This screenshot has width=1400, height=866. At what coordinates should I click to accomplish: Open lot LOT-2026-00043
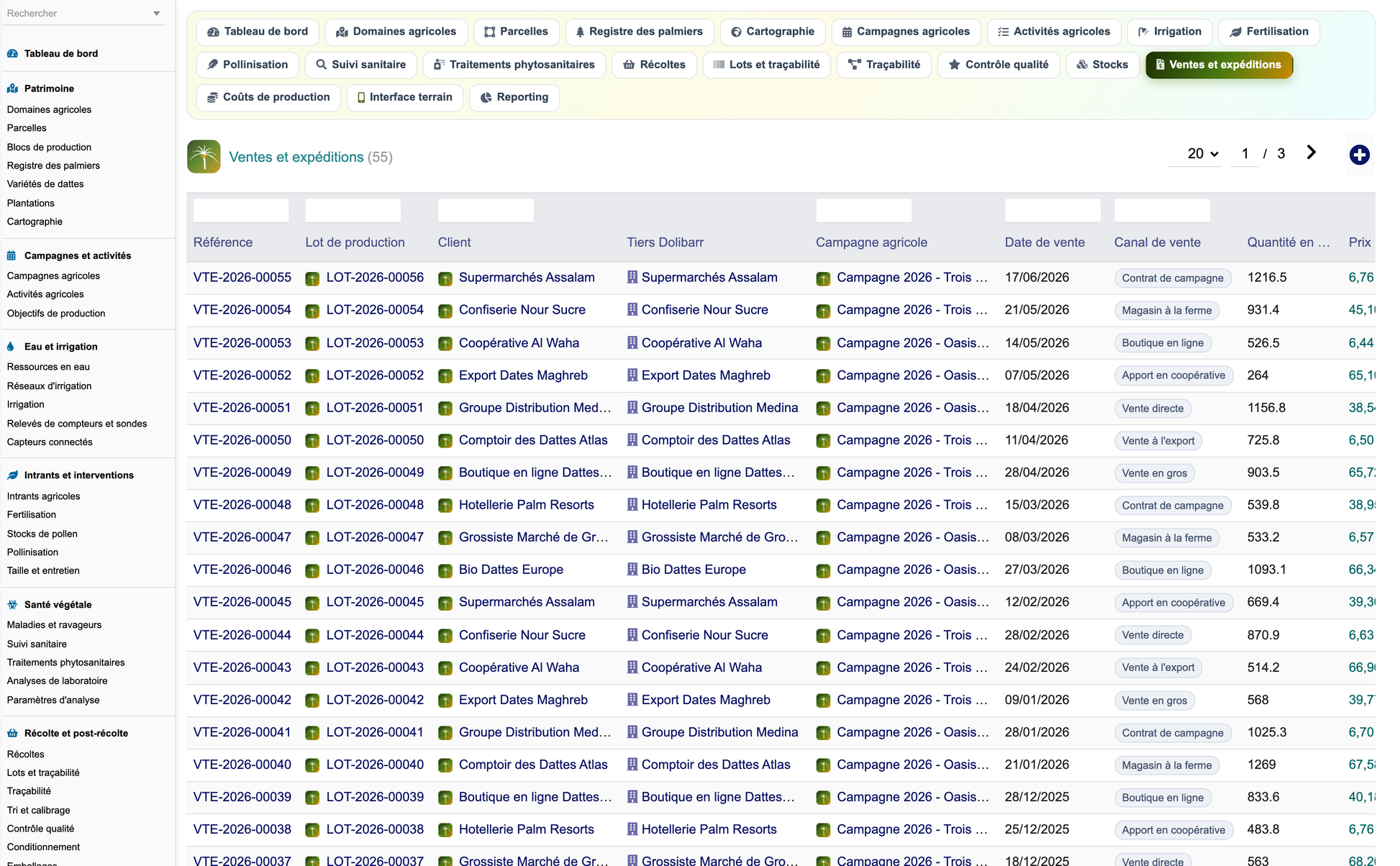(x=375, y=667)
